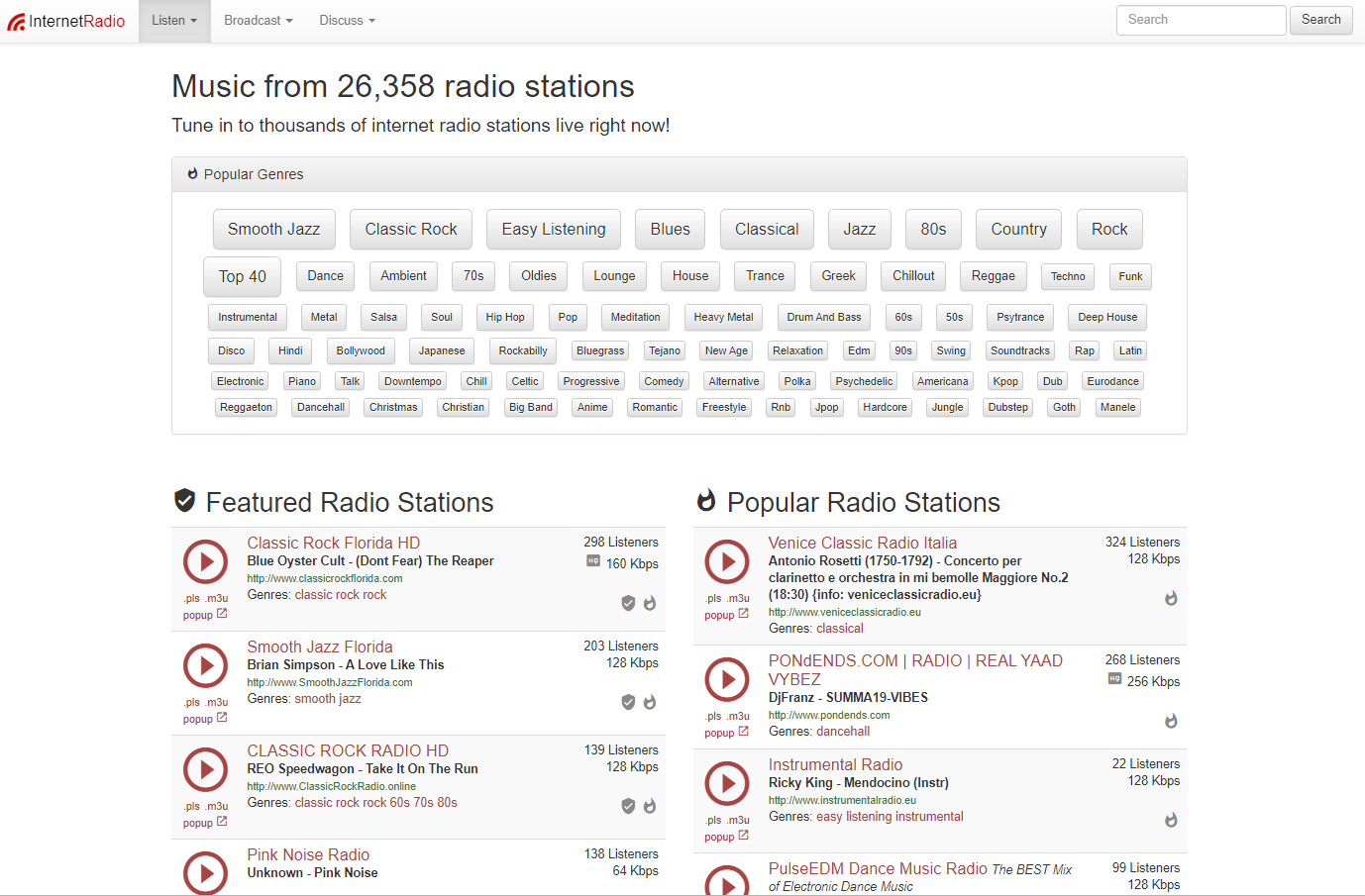This screenshot has width=1365, height=896.
Task: Select the Easy Listening genre
Action: click(554, 229)
